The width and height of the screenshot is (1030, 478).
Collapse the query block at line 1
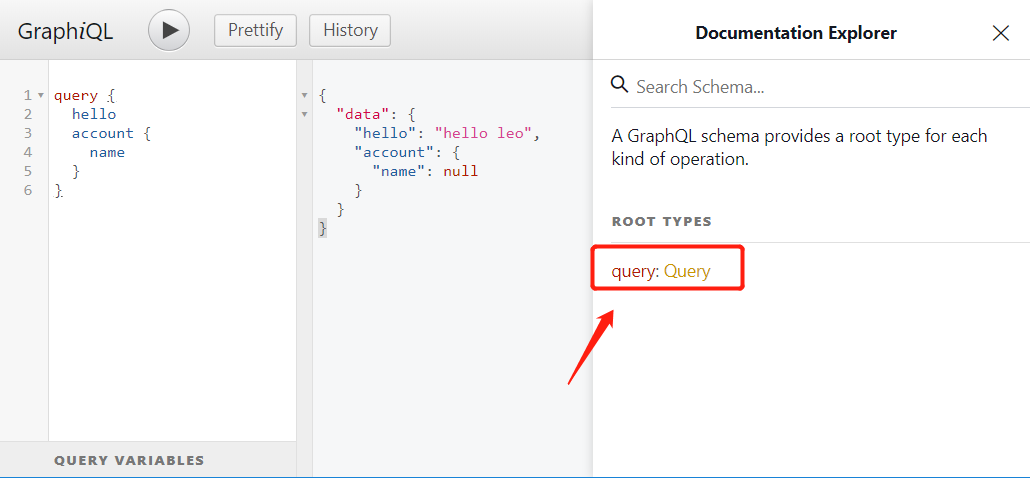pyautogui.click(x=41, y=96)
